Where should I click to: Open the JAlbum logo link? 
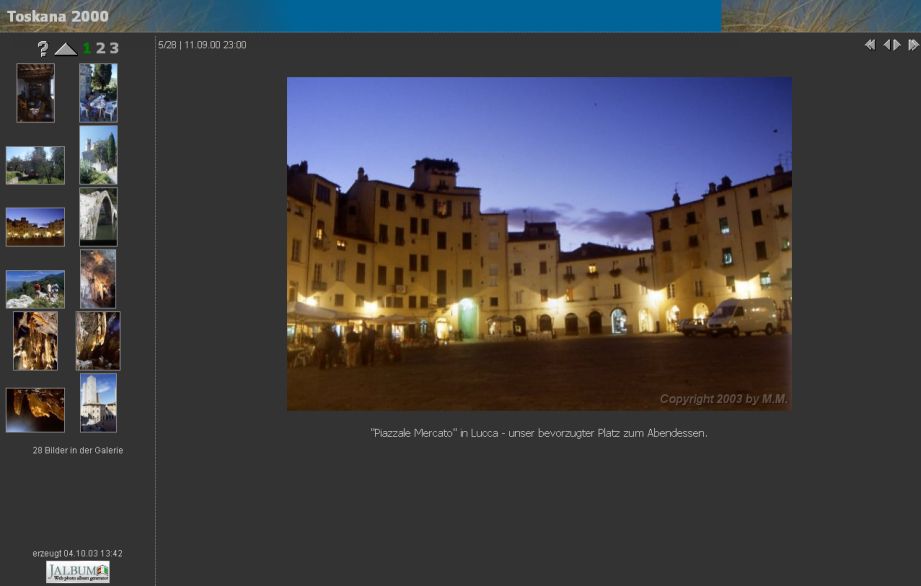[77, 572]
